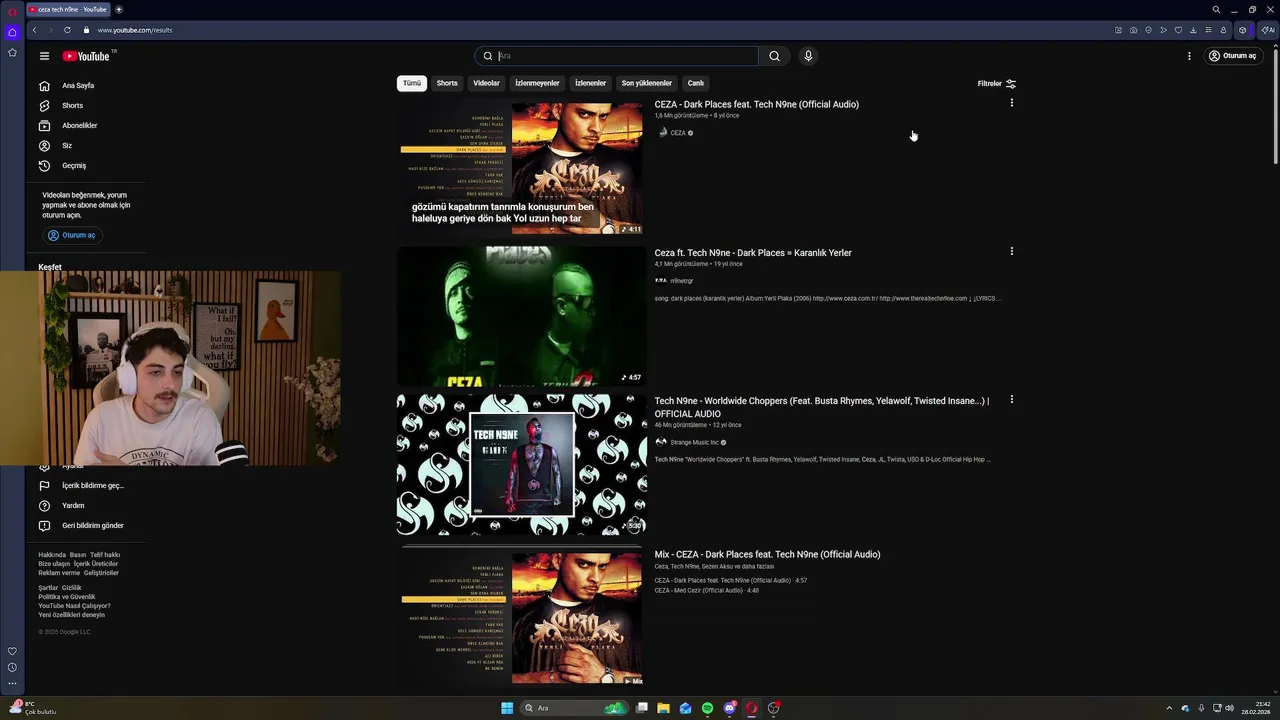This screenshot has width=1280, height=720.
Task: Open Filtreler filter options
Action: (997, 84)
